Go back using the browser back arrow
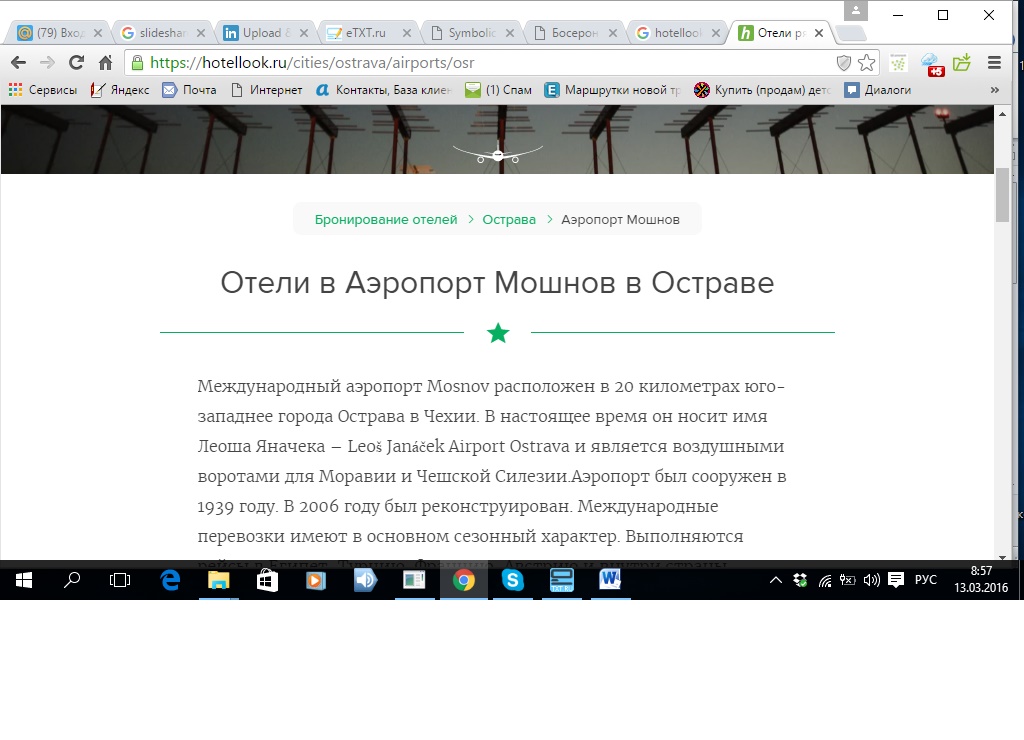The width and height of the screenshot is (1024, 740). click(18, 63)
